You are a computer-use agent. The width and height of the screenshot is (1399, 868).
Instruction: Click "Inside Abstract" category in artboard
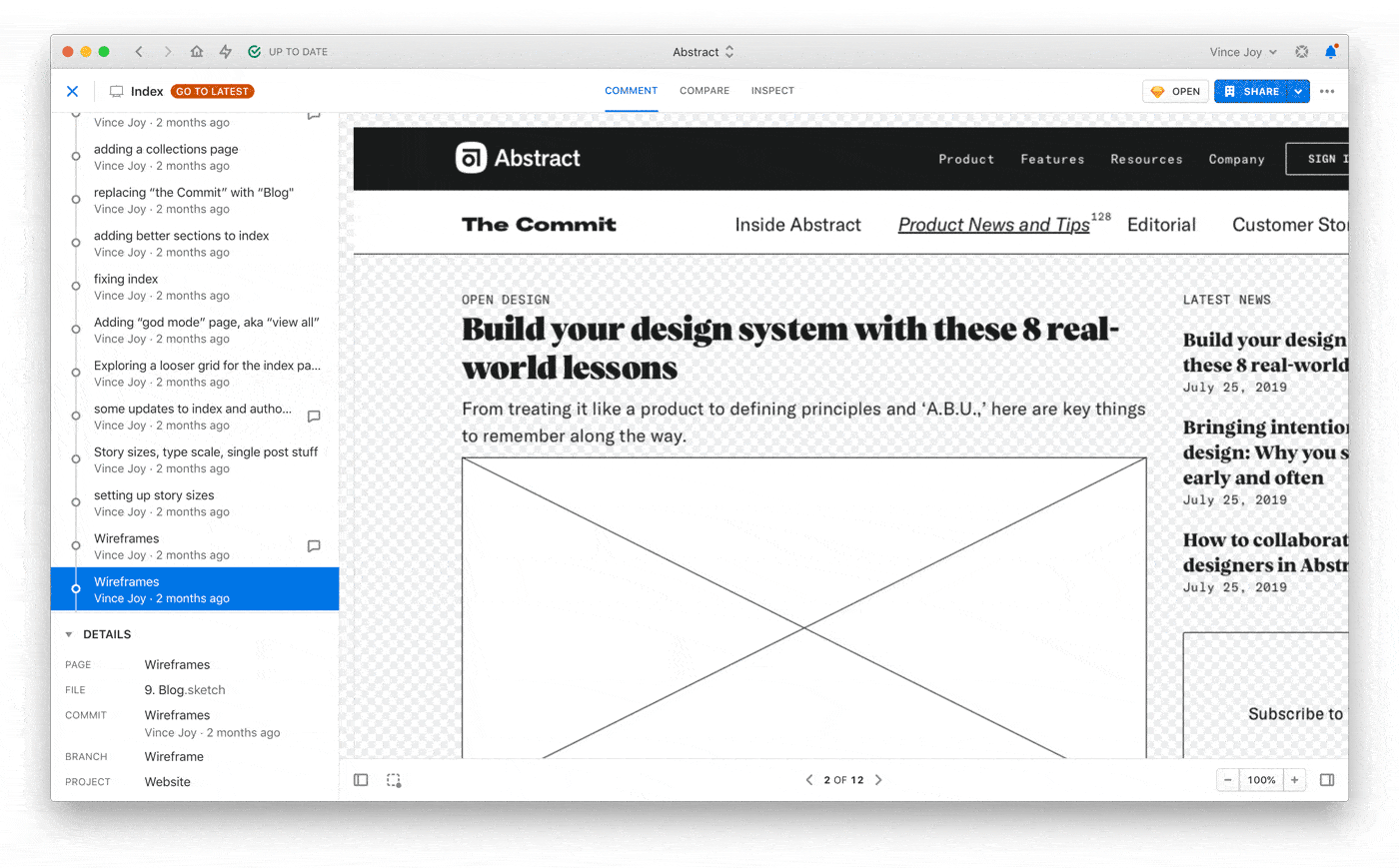click(797, 225)
